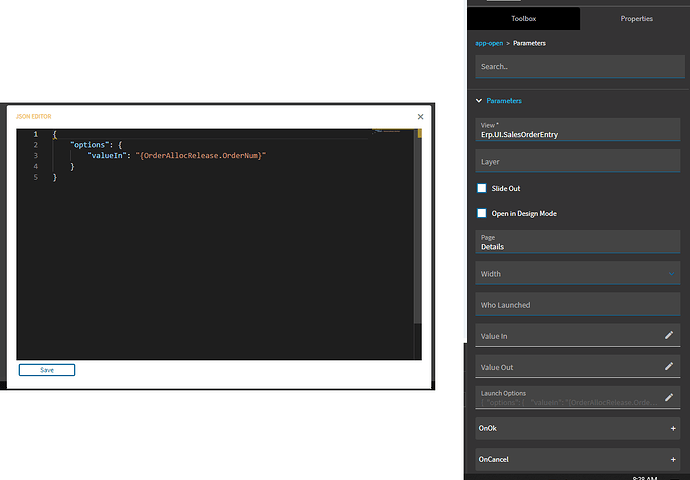Add an OnOk action with plus
The width and height of the screenshot is (690, 480).
pyautogui.click(x=673, y=429)
